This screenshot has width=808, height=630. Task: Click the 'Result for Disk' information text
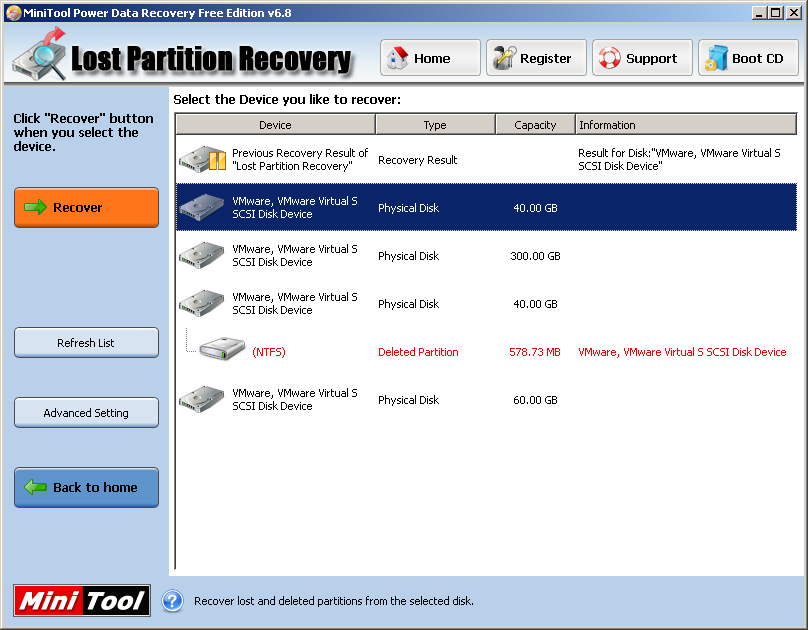pos(679,159)
